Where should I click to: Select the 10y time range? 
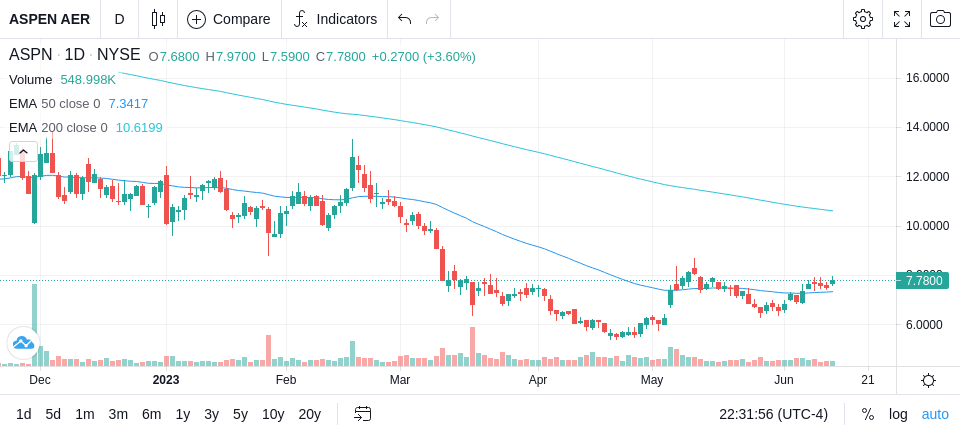tap(272, 415)
